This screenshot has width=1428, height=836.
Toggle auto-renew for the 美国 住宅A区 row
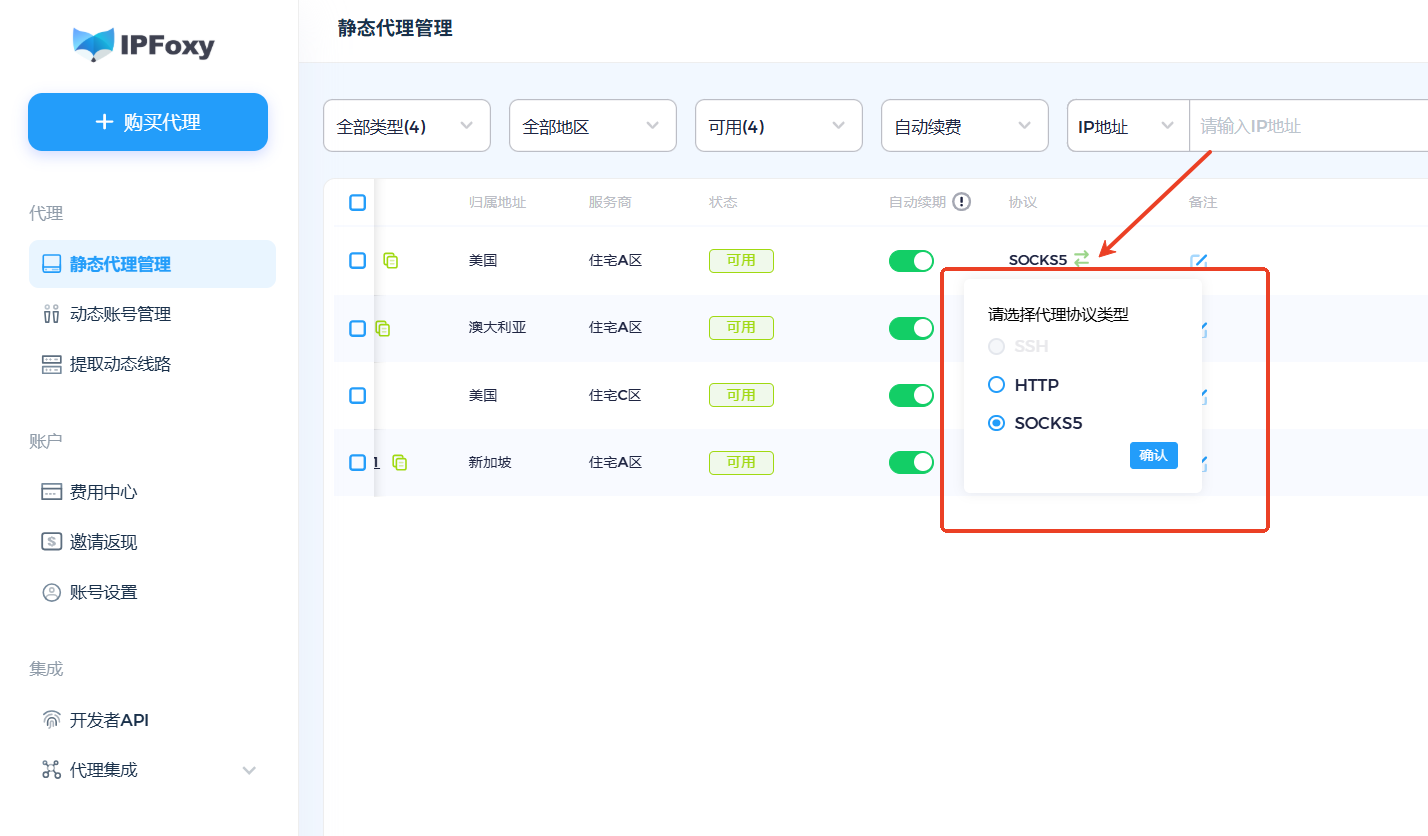point(911,261)
